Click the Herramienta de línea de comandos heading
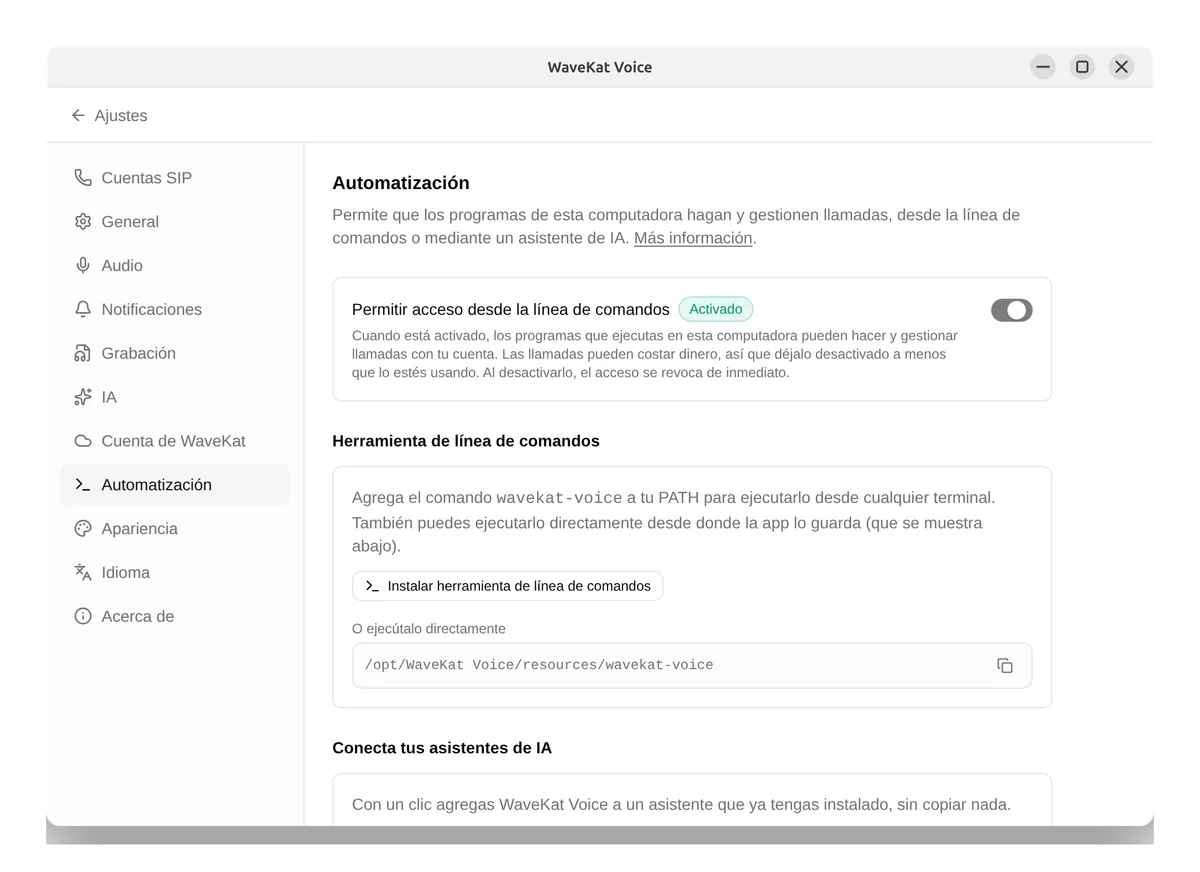The image size is (1200, 872). coord(466,441)
